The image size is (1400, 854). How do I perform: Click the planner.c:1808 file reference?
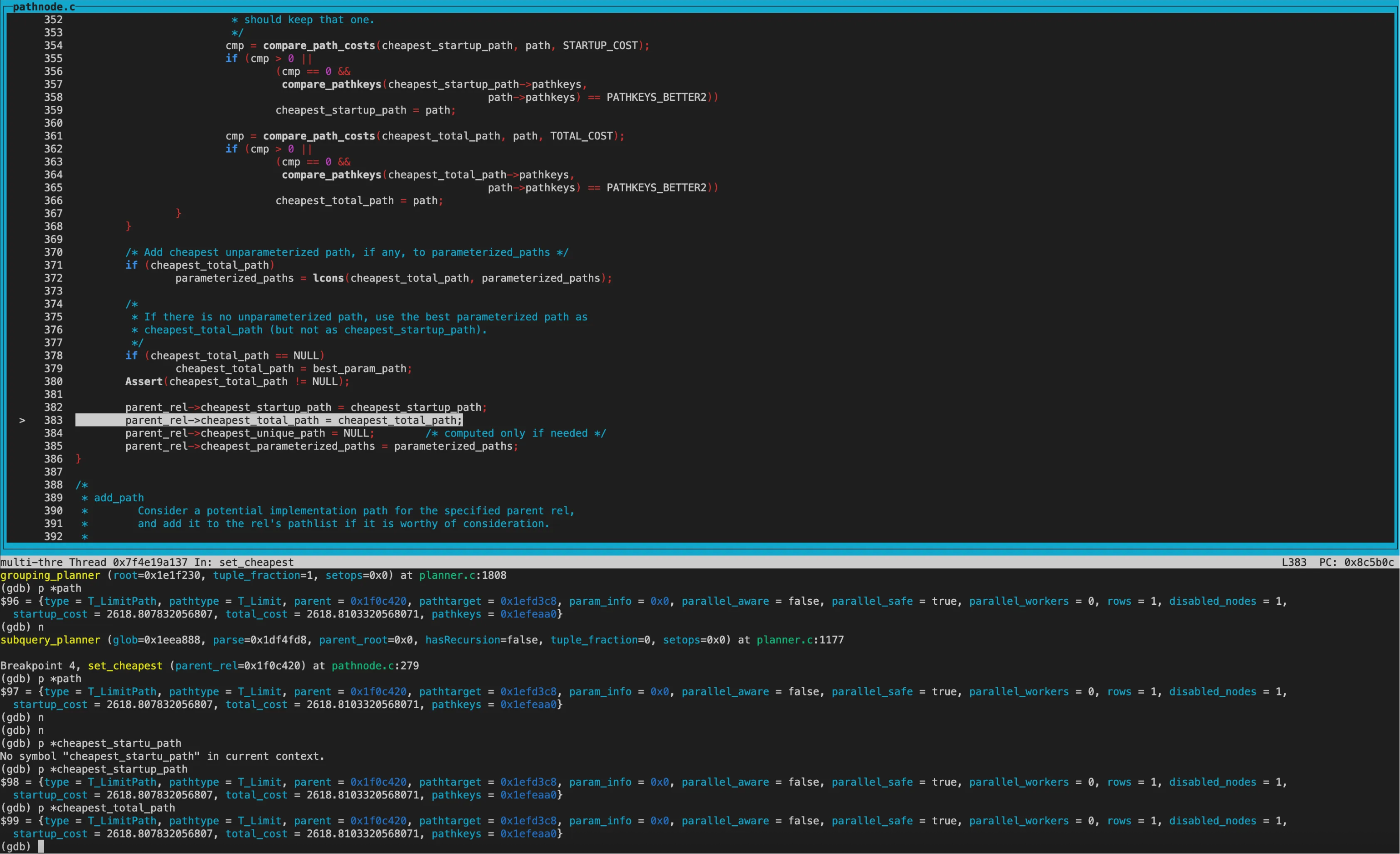click(463, 576)
